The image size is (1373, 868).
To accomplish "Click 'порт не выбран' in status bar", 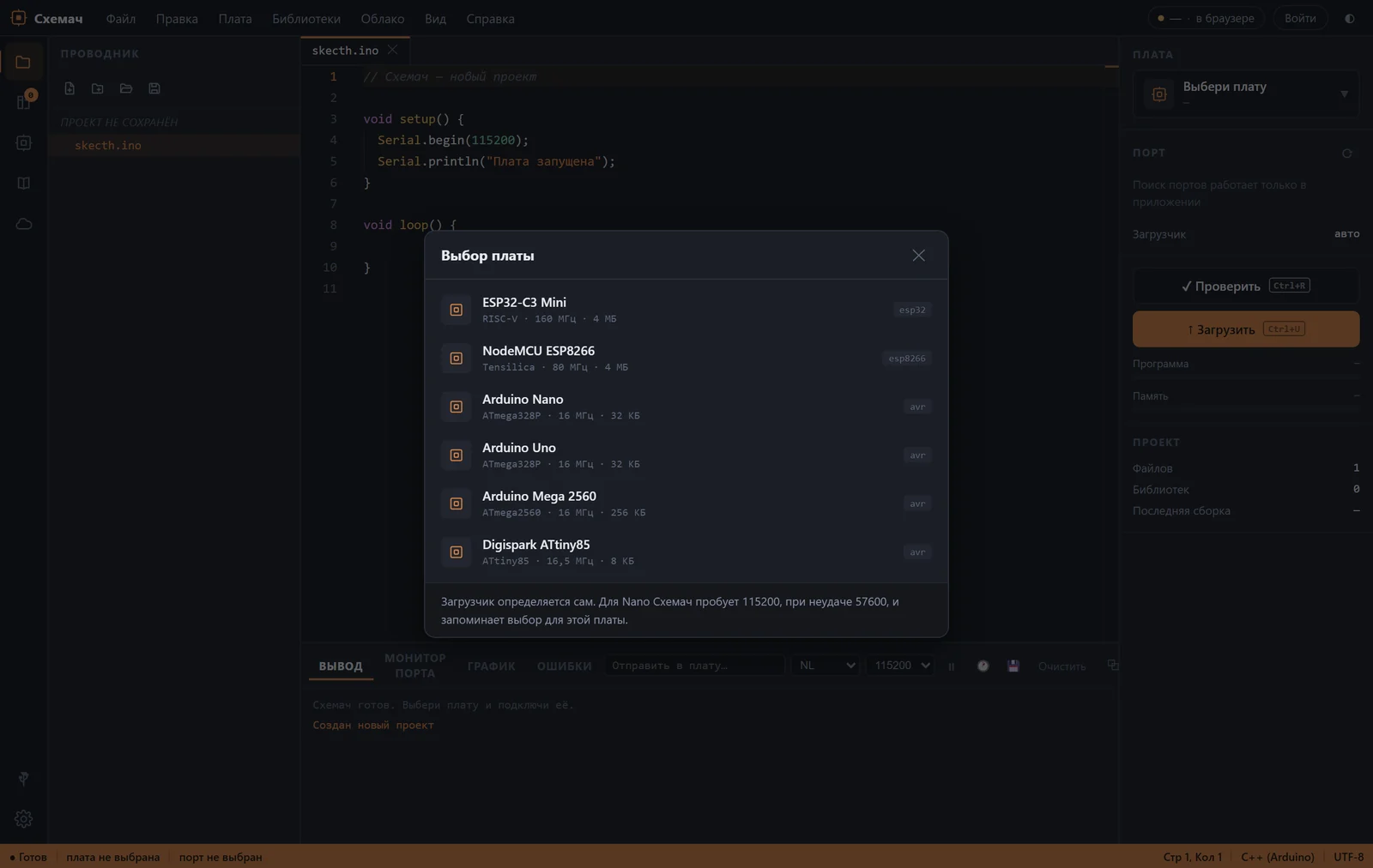I will (x=221, y=857).
